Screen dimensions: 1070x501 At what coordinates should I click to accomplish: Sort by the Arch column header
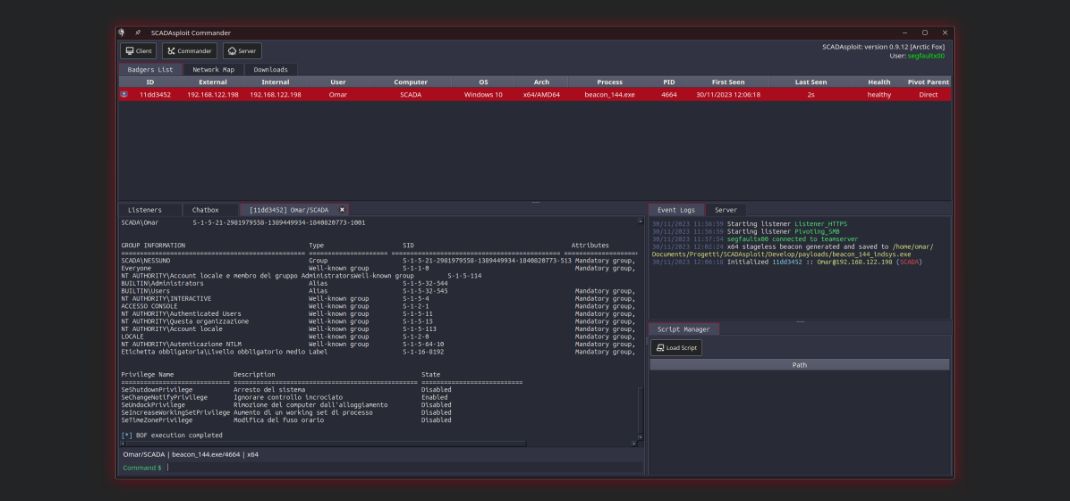[541, 82]
